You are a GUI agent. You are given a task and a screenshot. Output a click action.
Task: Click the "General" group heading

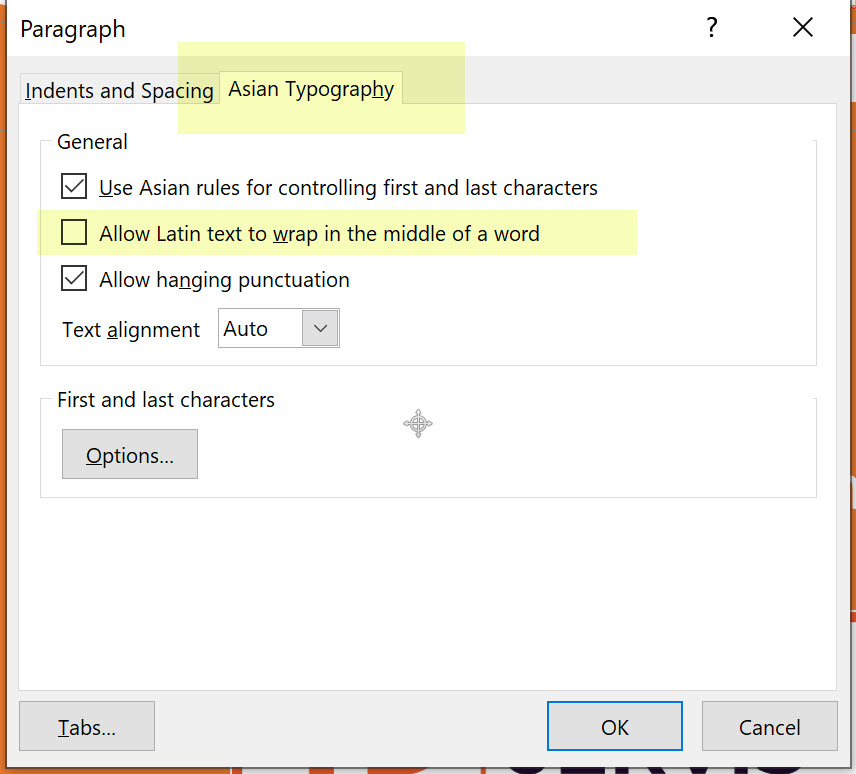tap(92, 141)
